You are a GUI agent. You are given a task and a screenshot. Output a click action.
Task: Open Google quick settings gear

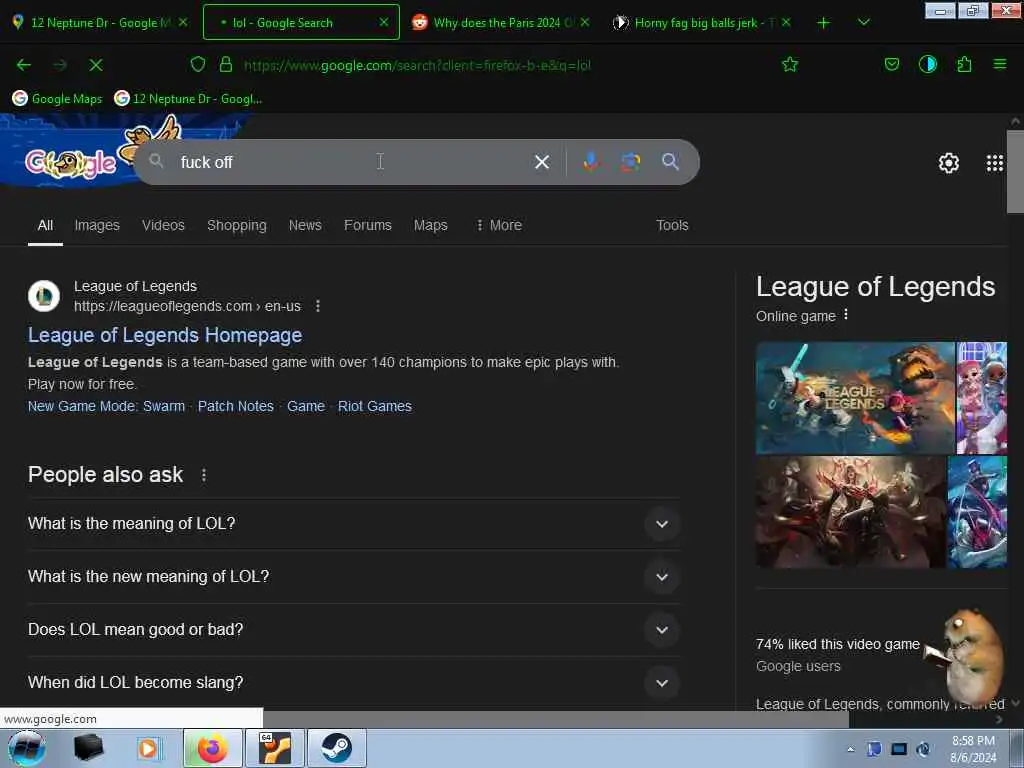tap(948, 163)
